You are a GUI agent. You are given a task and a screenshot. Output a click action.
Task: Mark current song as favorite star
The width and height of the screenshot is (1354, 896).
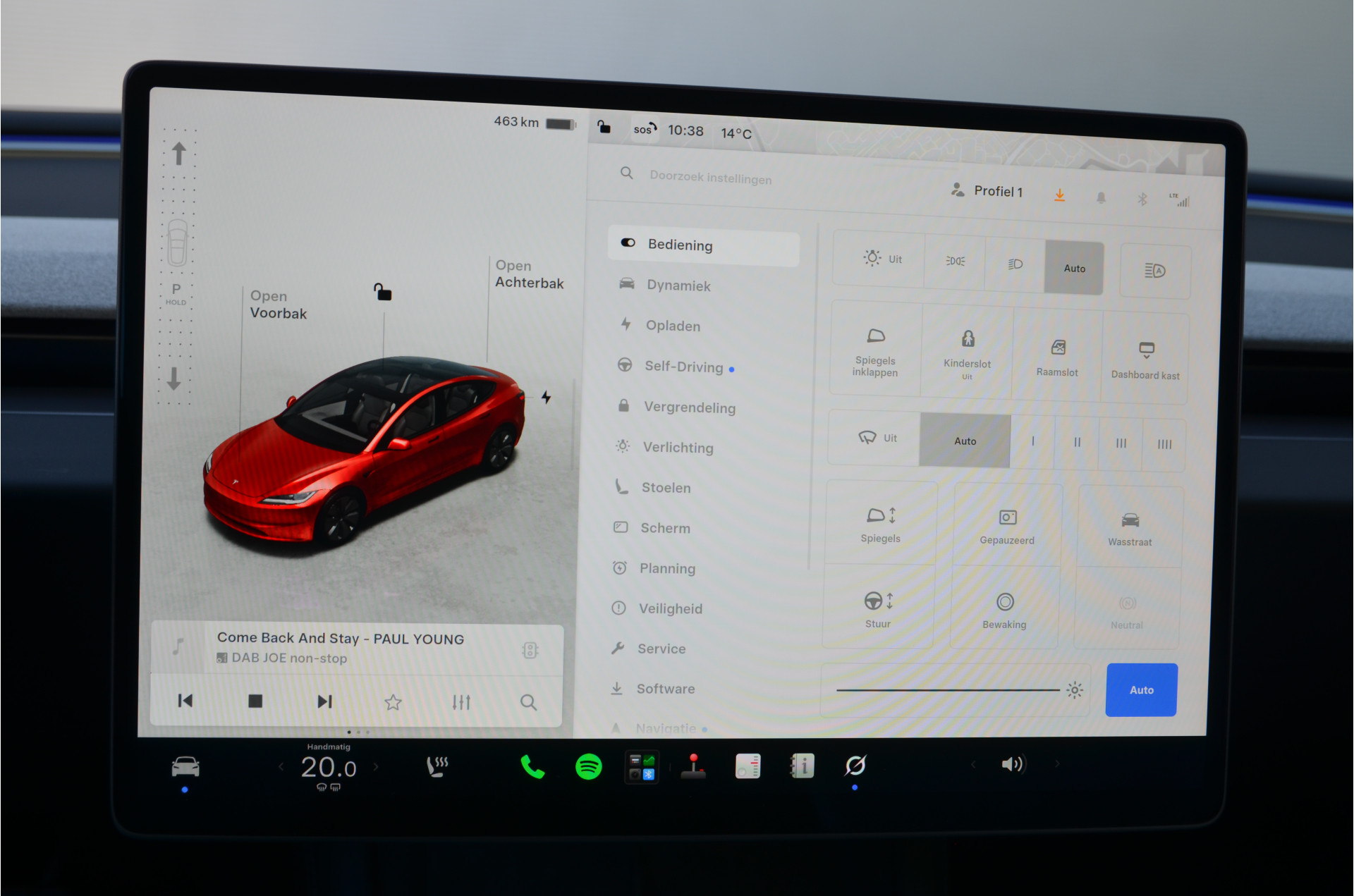393,702
